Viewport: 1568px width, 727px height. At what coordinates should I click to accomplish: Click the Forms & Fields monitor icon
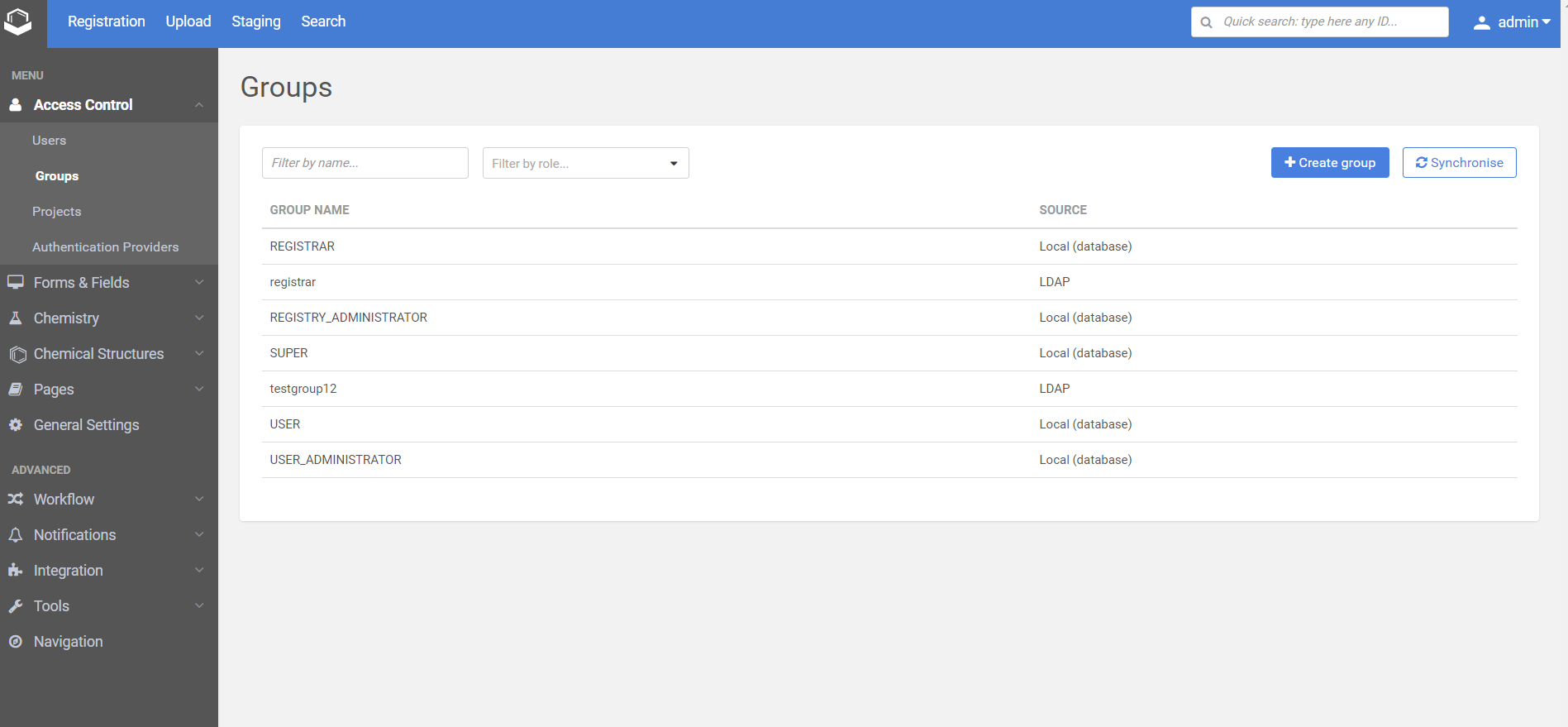coord(15,283)
